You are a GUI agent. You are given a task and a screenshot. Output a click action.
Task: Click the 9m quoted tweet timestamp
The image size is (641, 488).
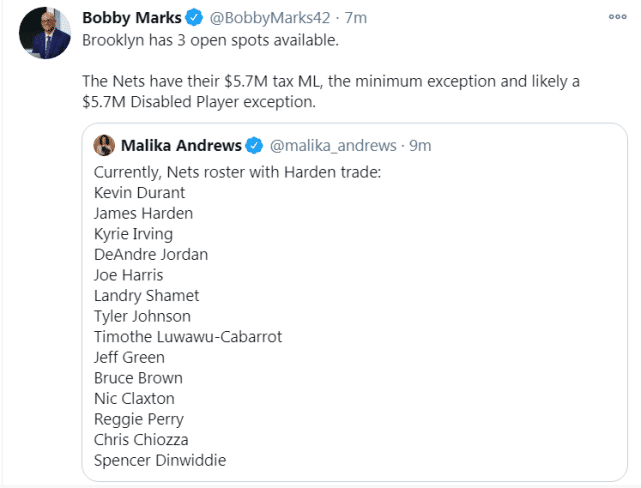click(421, 146)
